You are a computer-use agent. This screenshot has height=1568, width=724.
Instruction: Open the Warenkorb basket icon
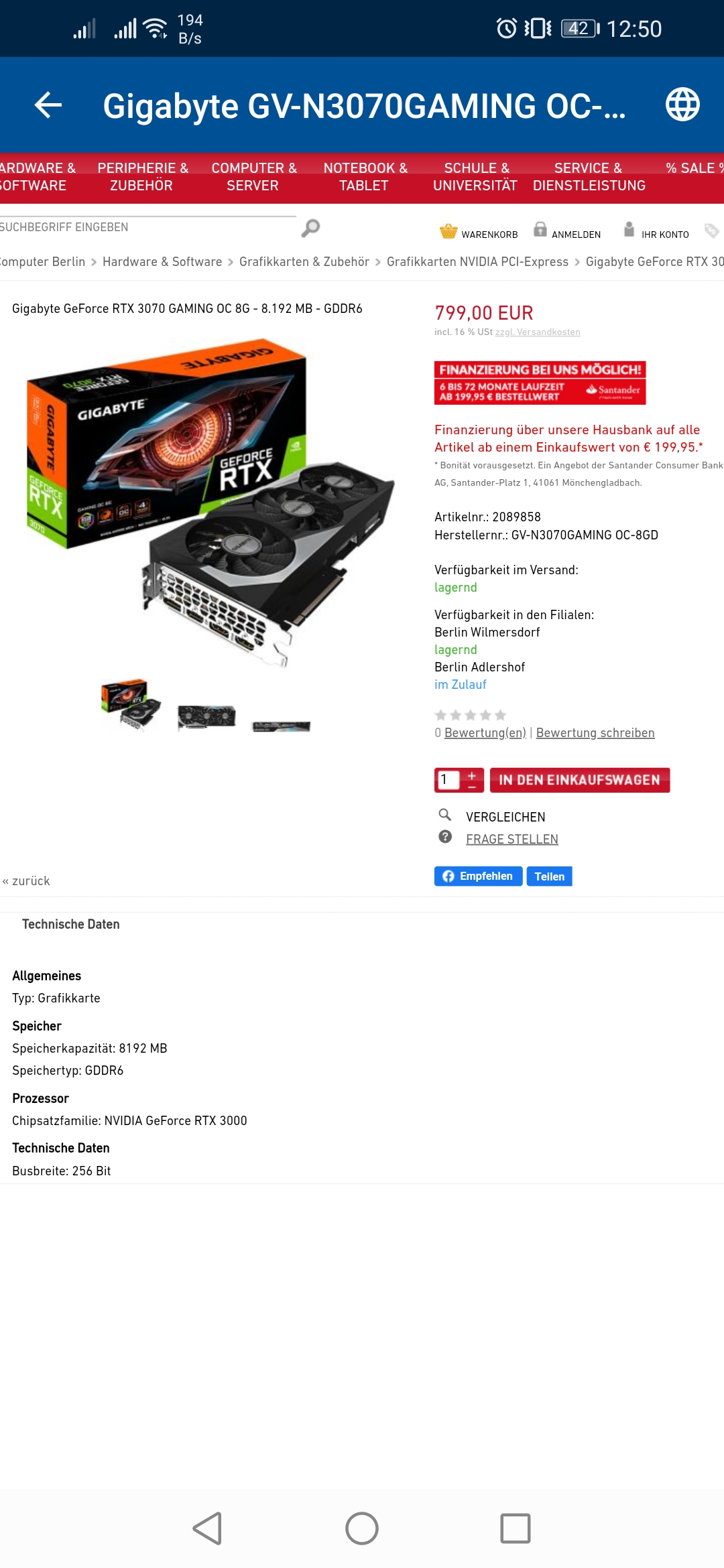[x=448, y=231]
